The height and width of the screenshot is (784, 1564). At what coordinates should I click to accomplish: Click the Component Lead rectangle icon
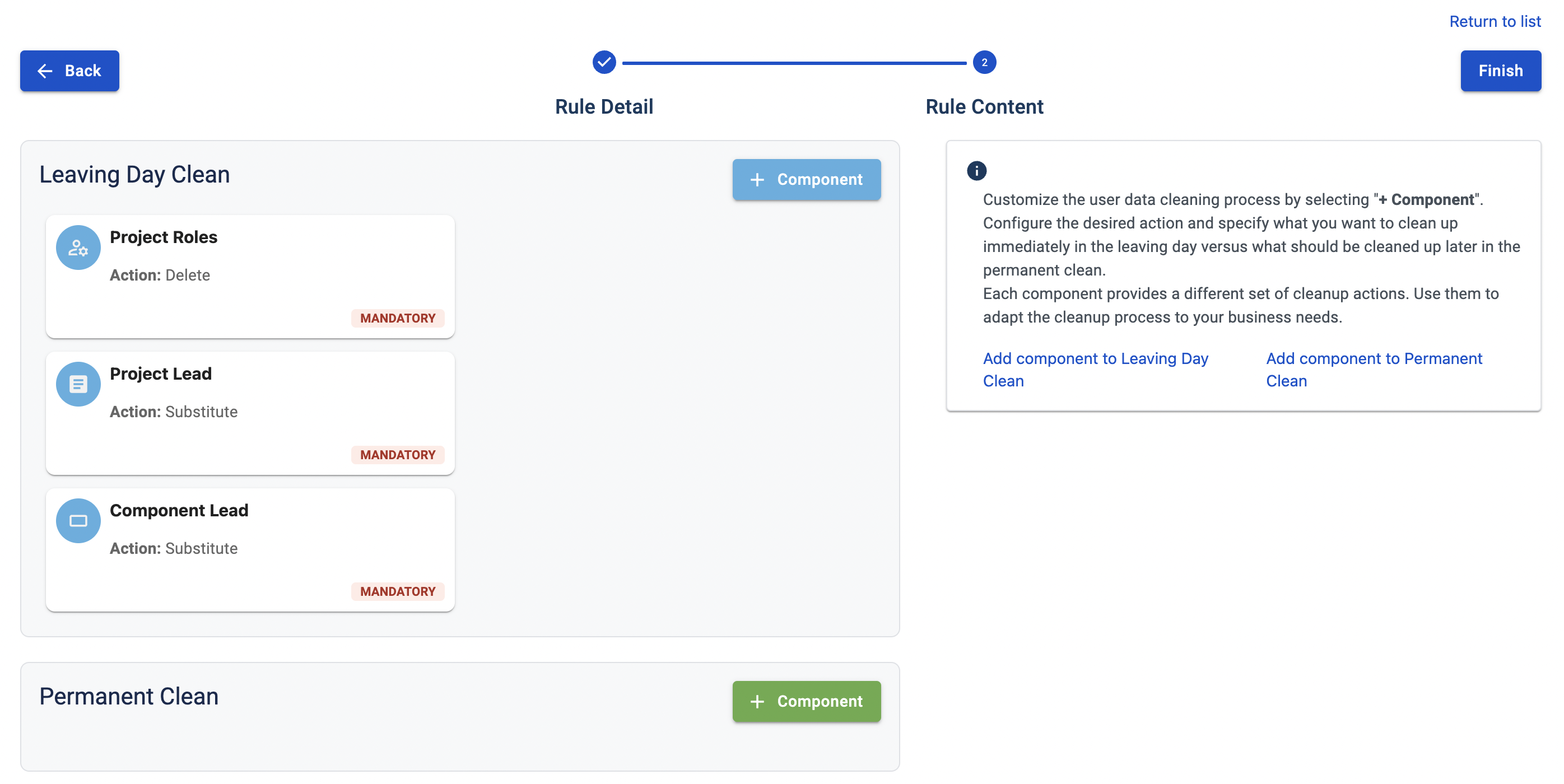78,521
